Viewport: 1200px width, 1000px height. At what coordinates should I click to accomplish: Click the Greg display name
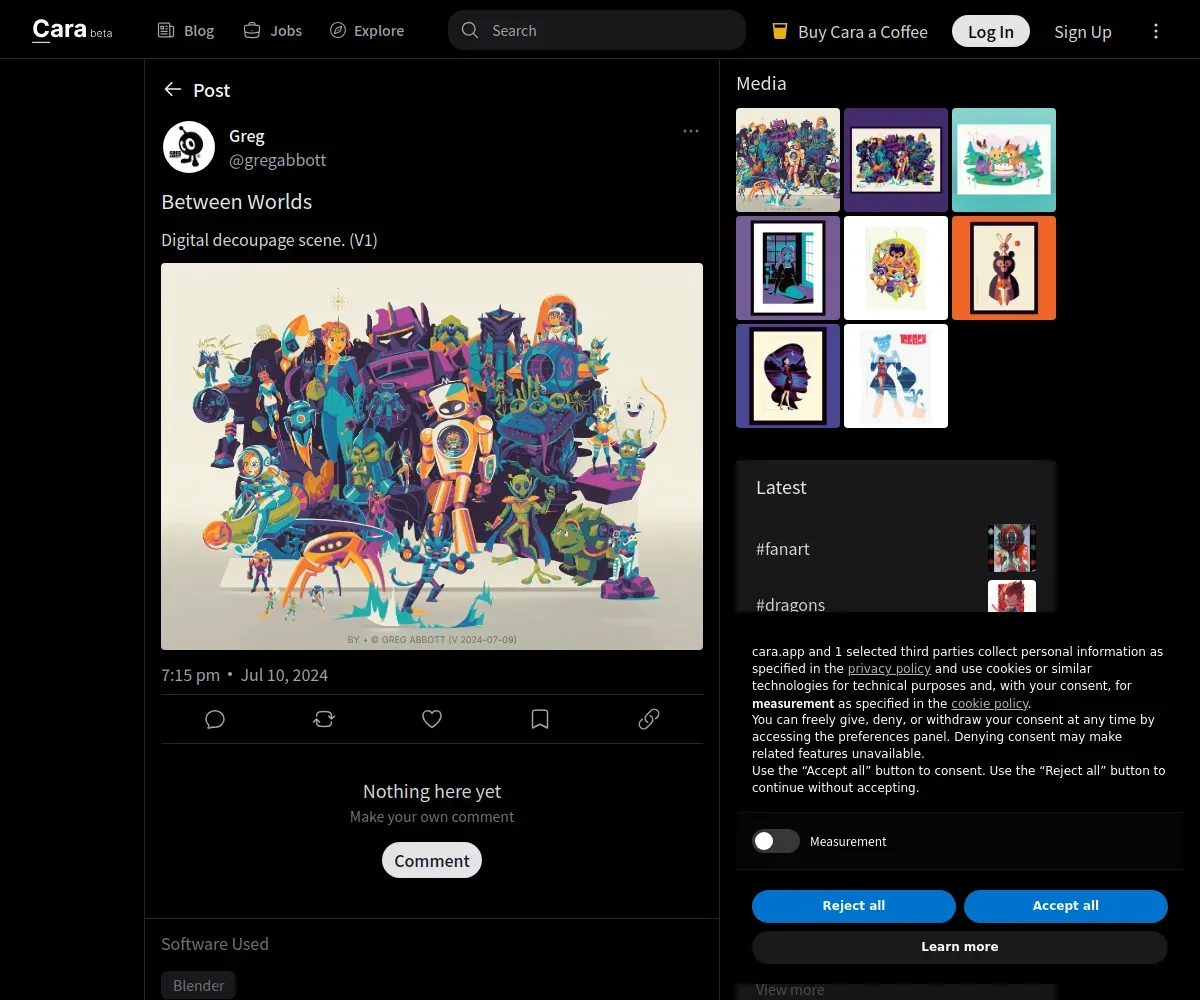point(247,136)
